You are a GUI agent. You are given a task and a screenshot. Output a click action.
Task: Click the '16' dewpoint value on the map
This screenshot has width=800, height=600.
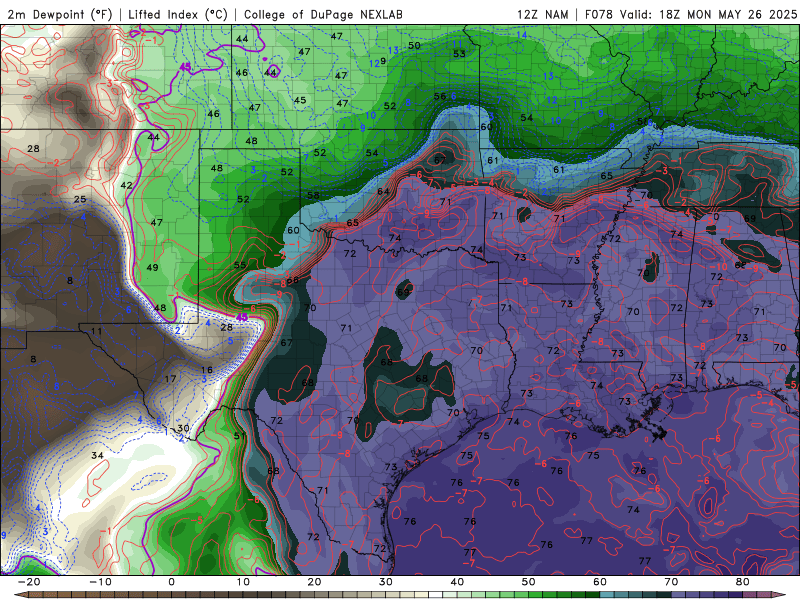[207, 370]
